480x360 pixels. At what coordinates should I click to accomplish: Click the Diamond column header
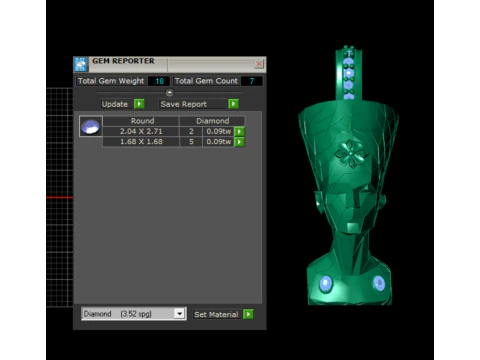point(212,121)
